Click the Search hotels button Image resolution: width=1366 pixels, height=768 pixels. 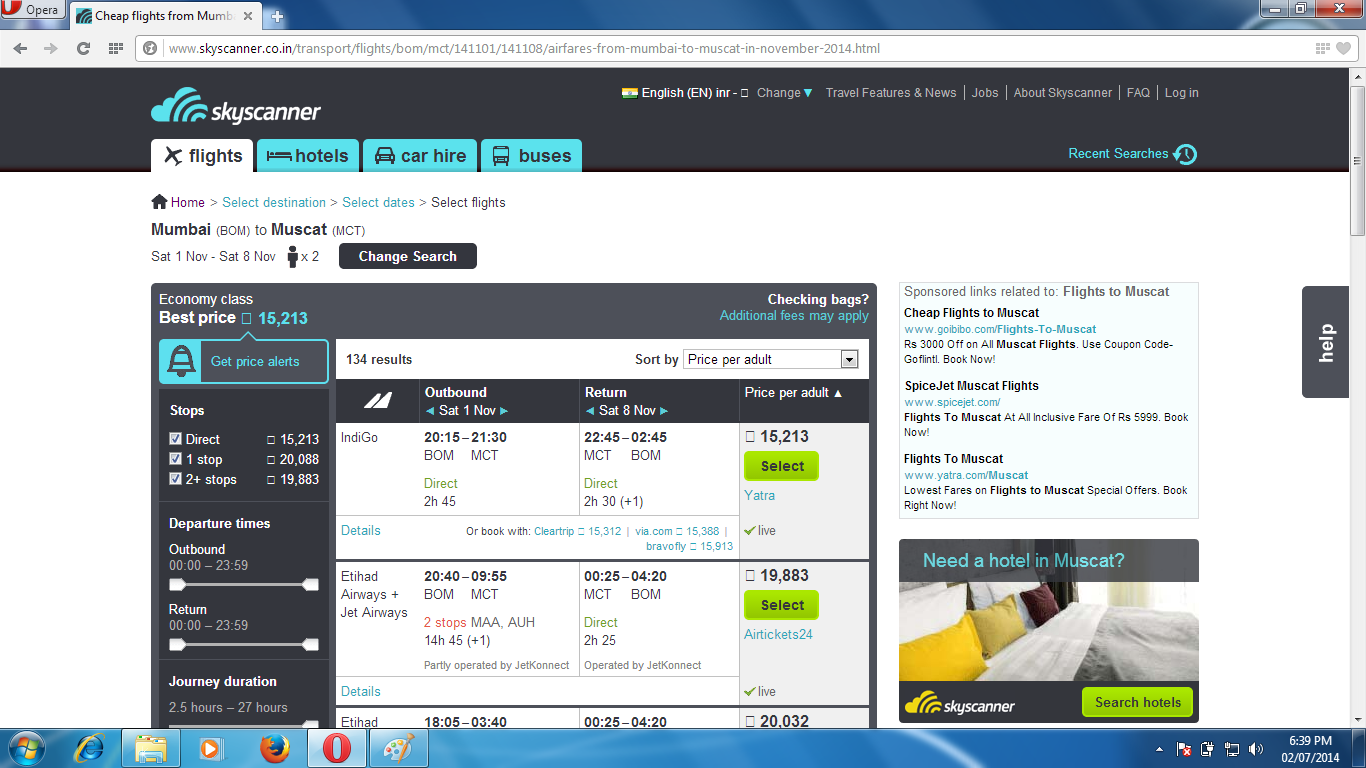point(1138,702)
